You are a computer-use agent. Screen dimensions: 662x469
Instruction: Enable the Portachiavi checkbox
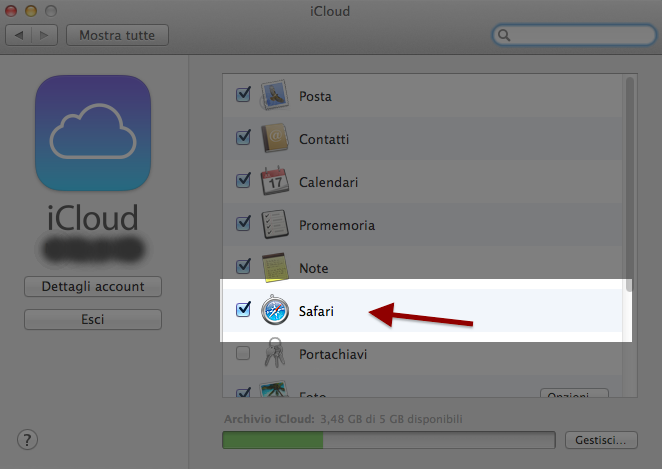coord(243,353)
